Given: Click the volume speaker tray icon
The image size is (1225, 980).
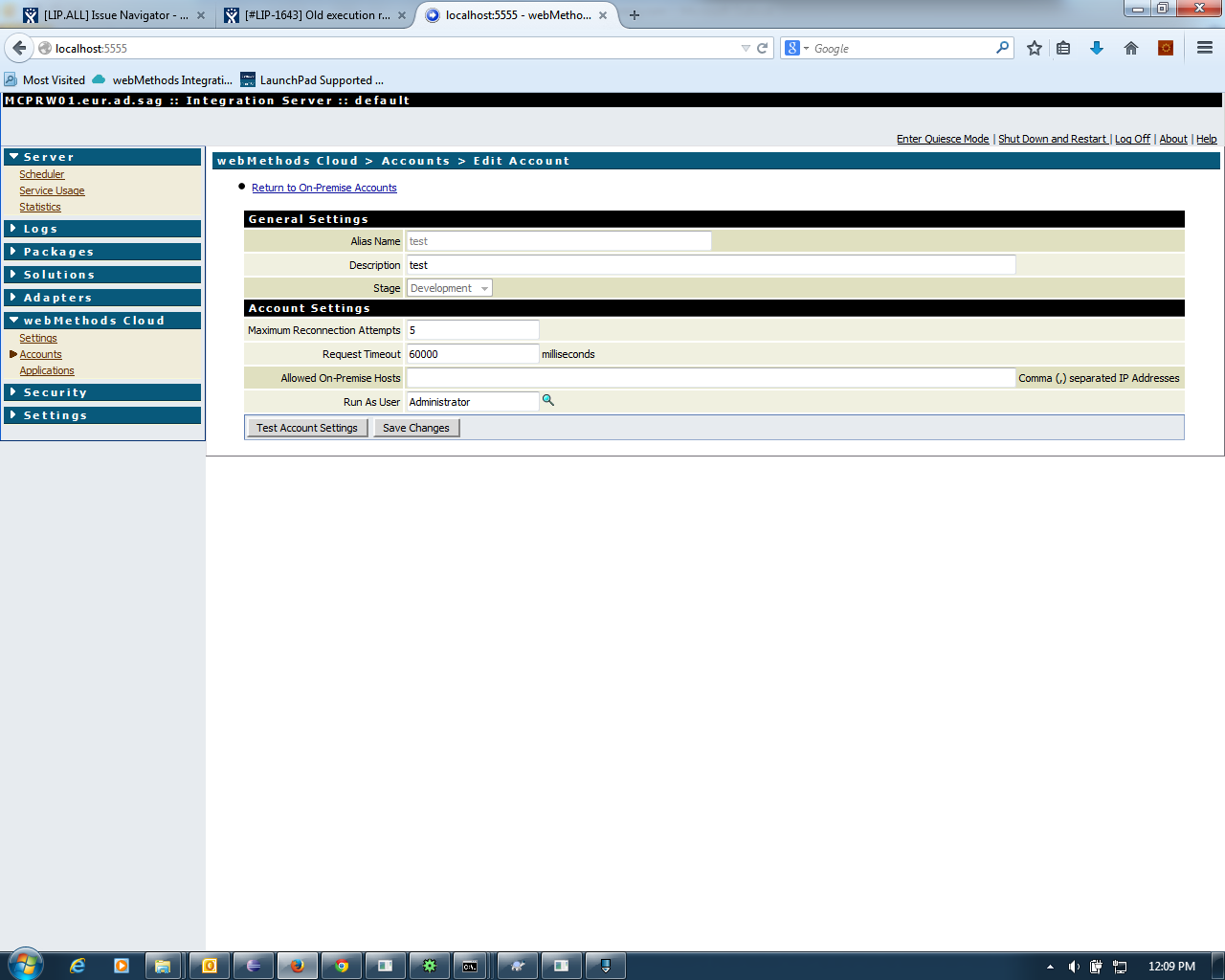Looking at the screenshot, I should (x=1074, y=967).
